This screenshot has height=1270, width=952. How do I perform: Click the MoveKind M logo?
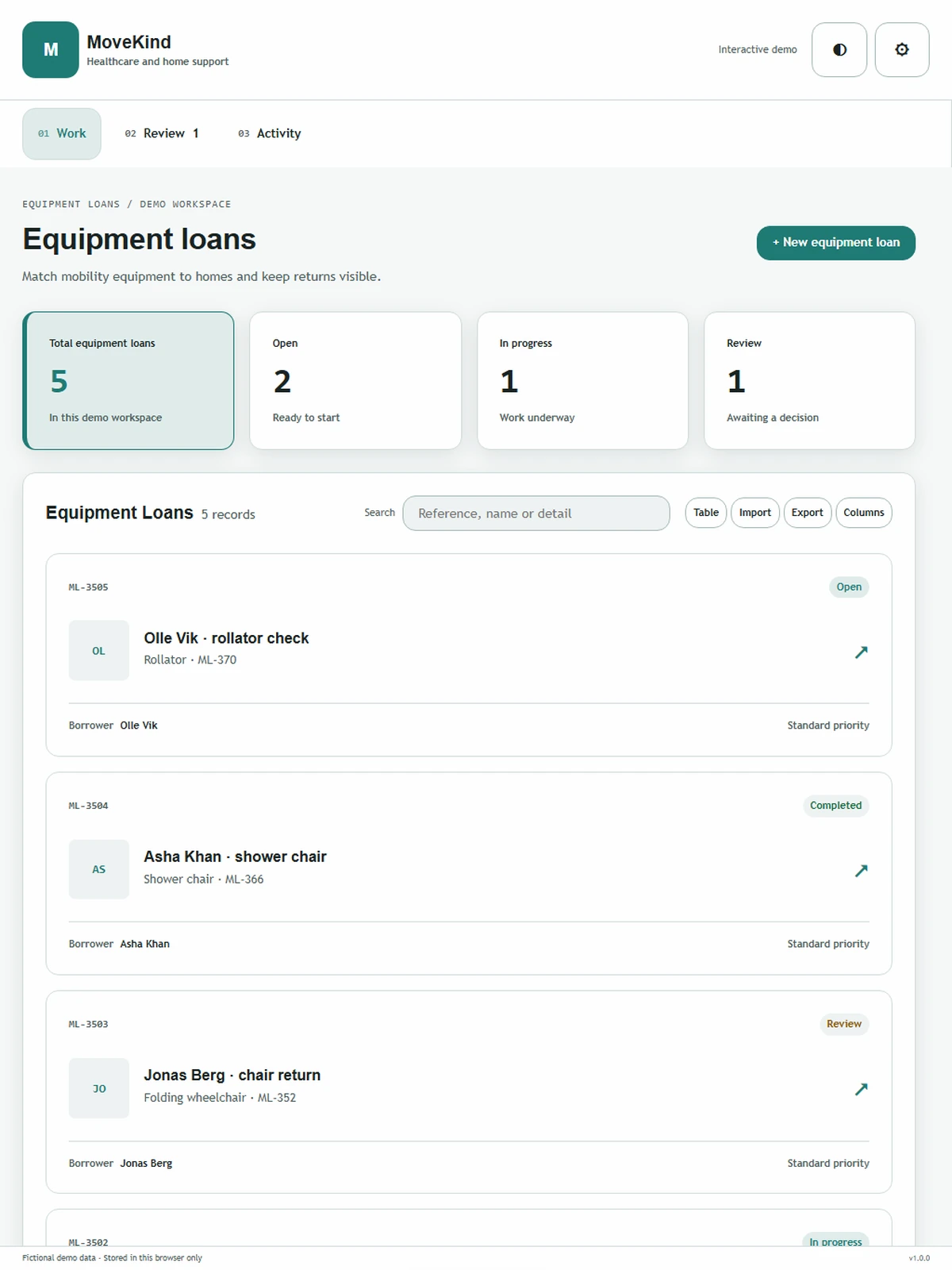50,49
